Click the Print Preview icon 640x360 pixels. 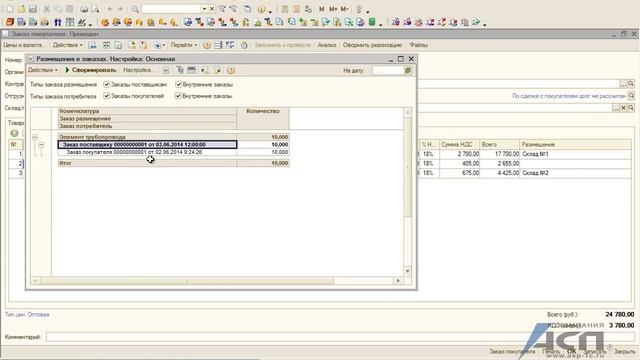click(x=95, y=9)
